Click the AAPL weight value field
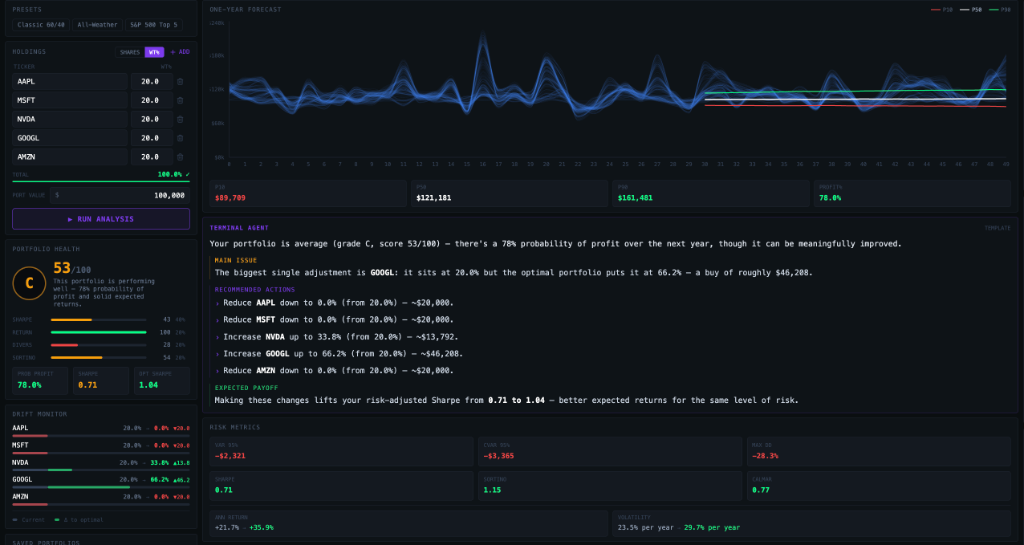The image size is (1024, 545). click(152, 82)
